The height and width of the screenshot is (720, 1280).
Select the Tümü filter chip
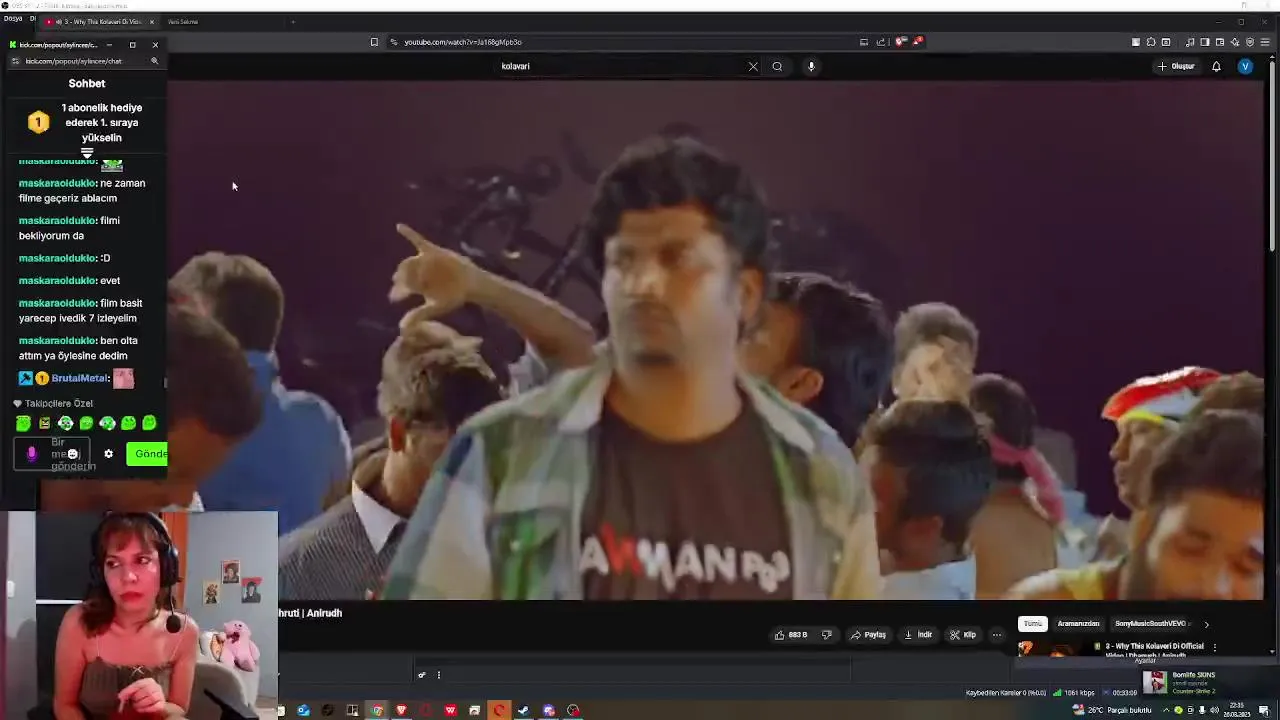pos(1033,623)
